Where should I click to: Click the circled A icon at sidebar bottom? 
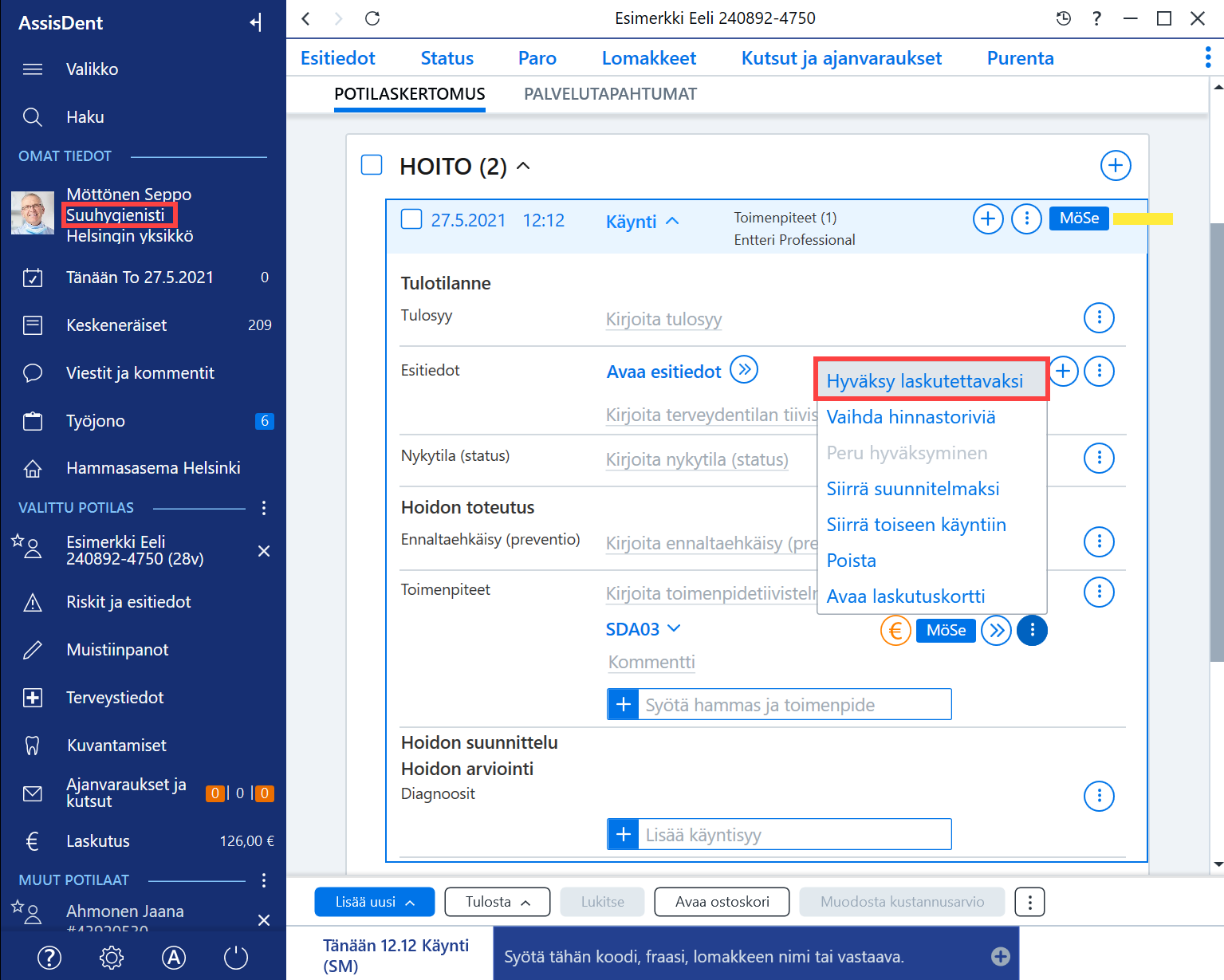(x=174, y=958)
